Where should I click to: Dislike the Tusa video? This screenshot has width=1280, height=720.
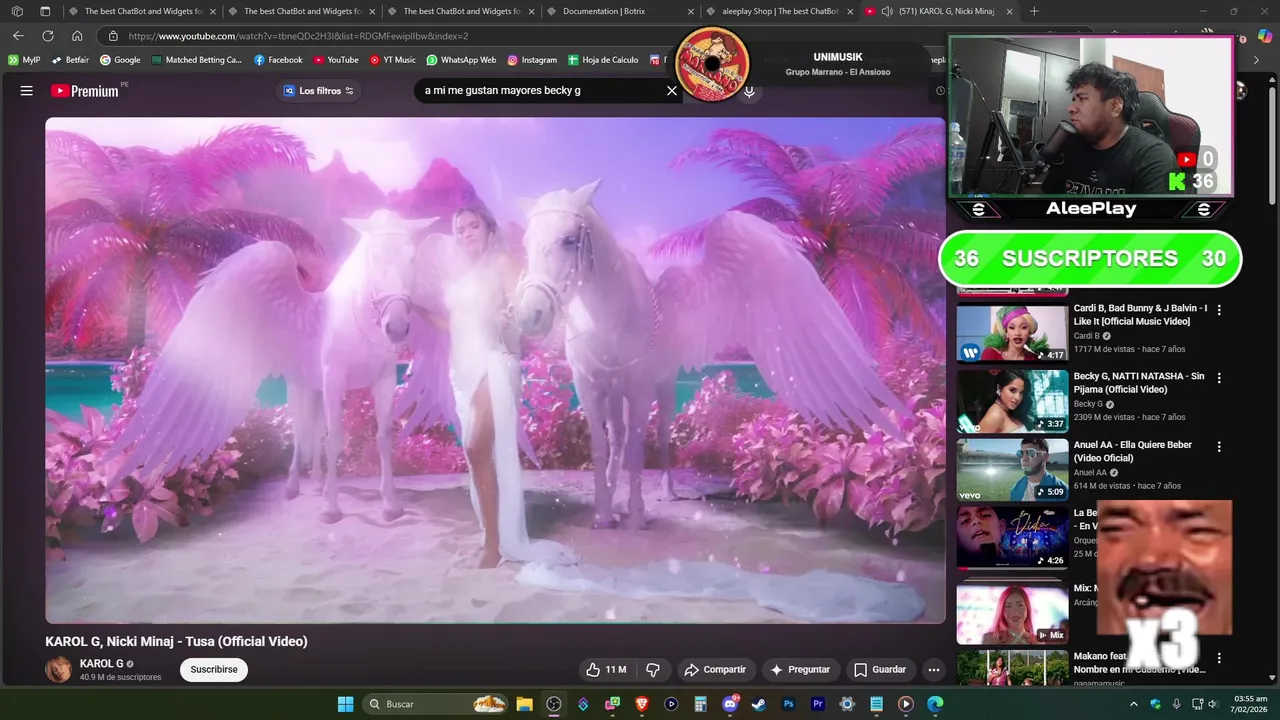point(653,670)
